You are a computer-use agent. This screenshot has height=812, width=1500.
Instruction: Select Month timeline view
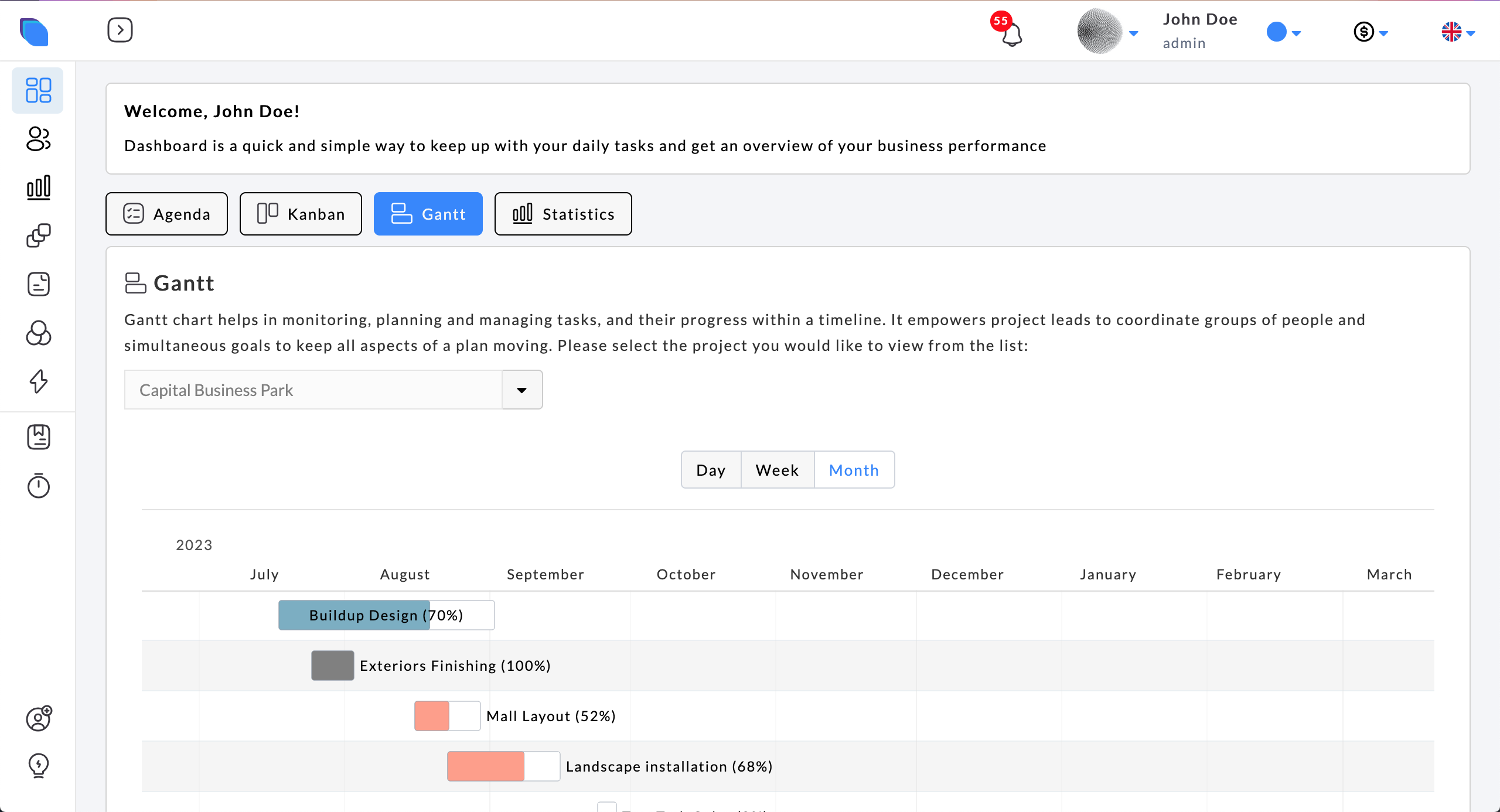click(854, 470)
